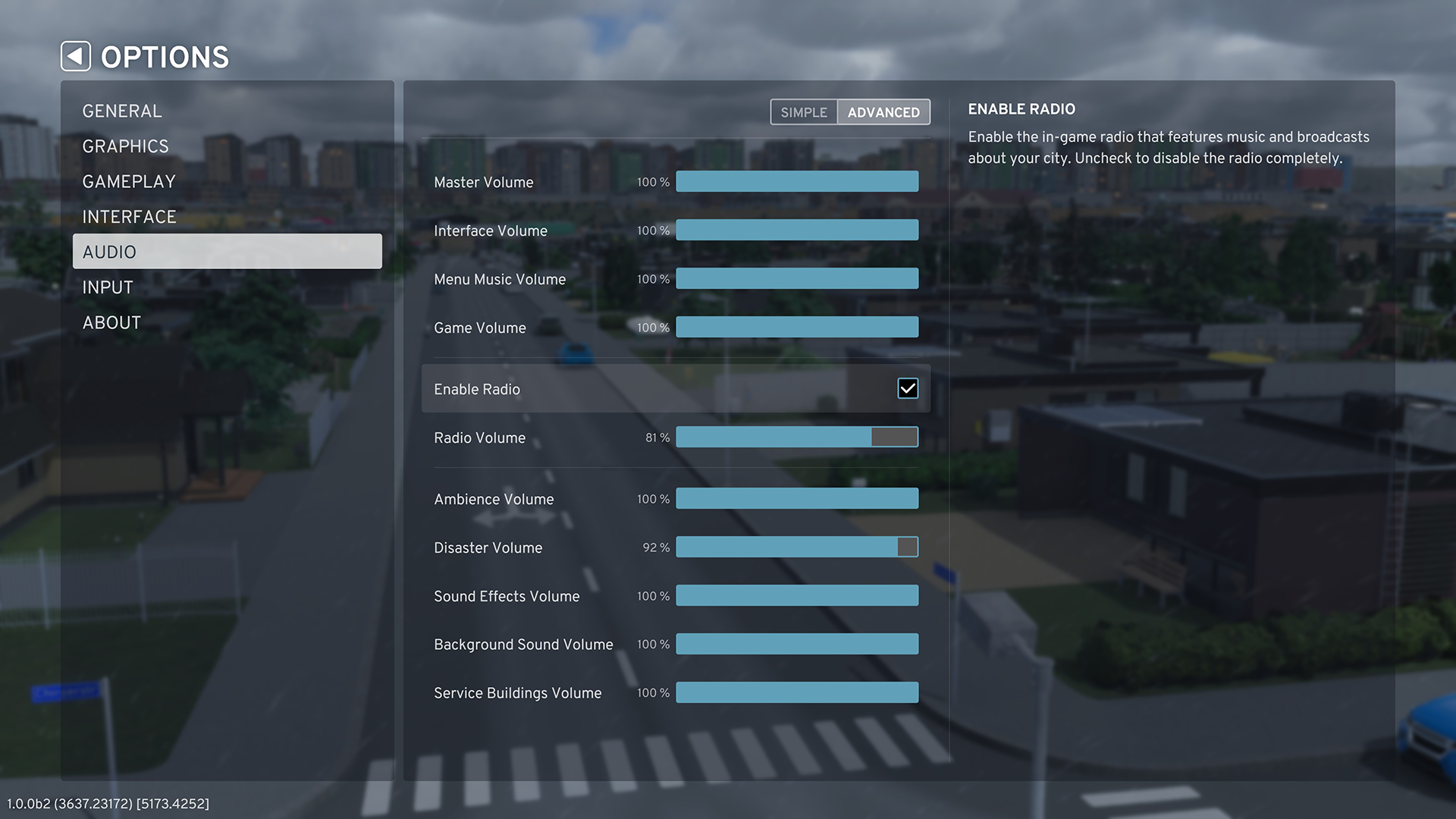Click on the Interface Volume slider
Image resolution: width=1456 pixels, height=819 pixels.
[796, 230]
